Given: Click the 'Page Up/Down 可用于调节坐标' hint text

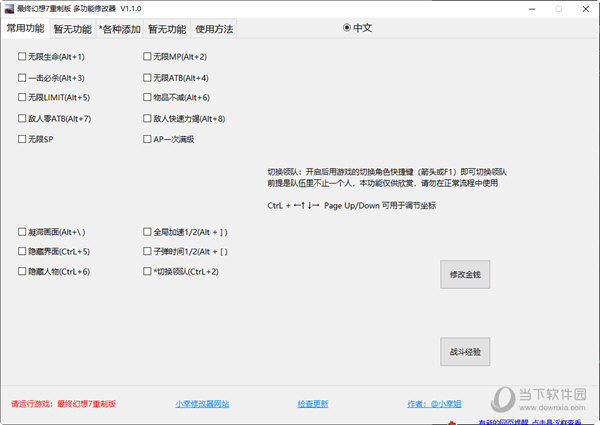Looking at the screenshot, I should click(380, 205).
